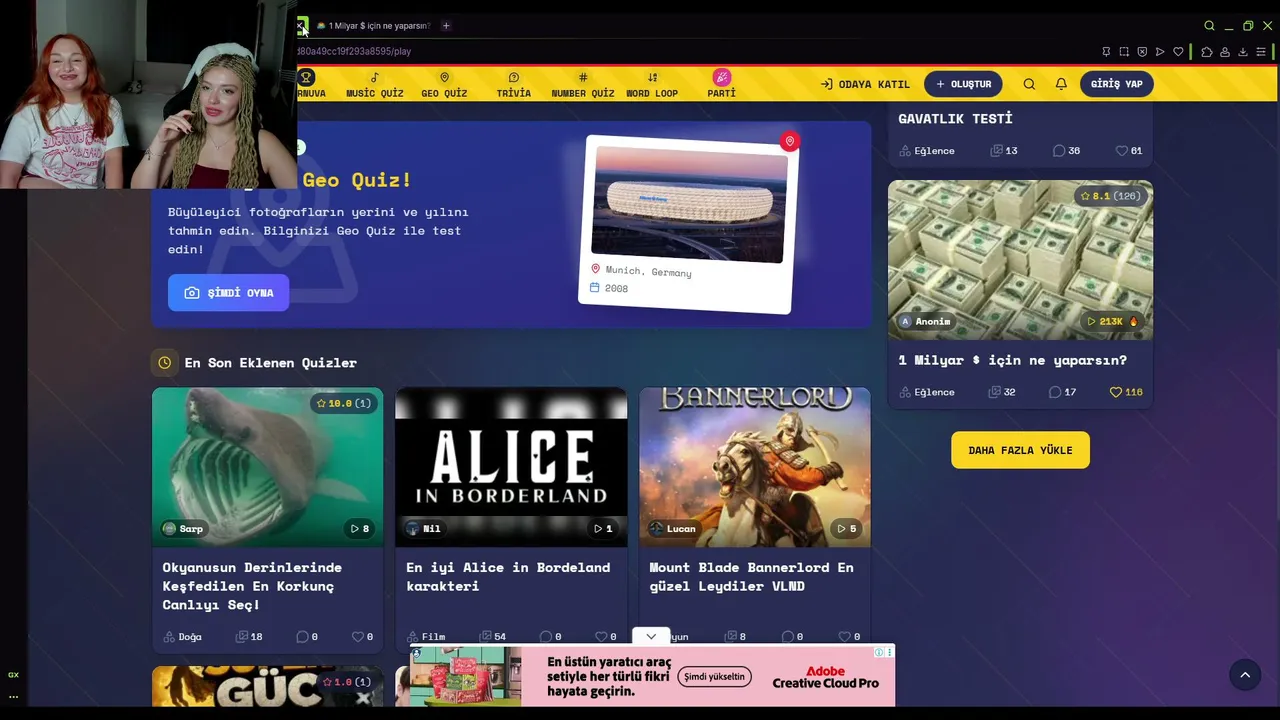
Task: Click Eğlence category under '1 Milyar $'
Action: click(927, 392)
